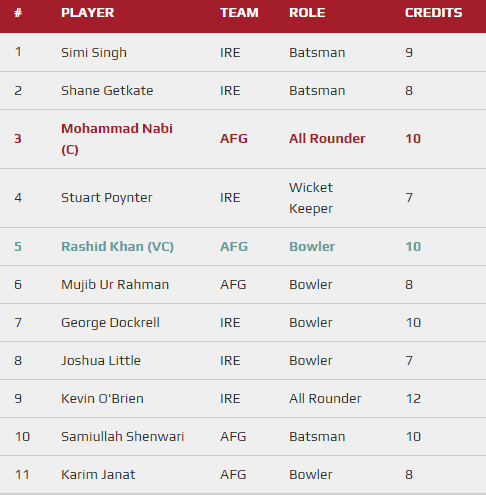The height and width of the screenshot is (495, 486).
Task: Select Joshua Little in the table
Action: tap(101, 361)
